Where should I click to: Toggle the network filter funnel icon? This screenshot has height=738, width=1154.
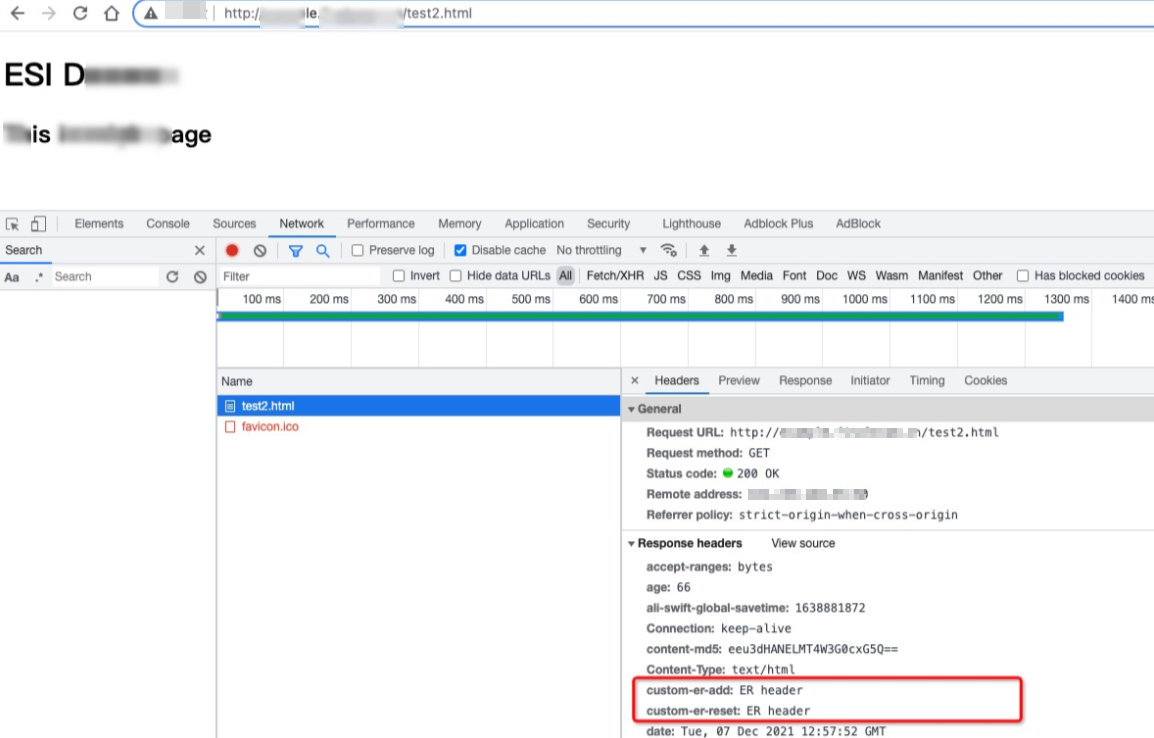pos(296,251)
